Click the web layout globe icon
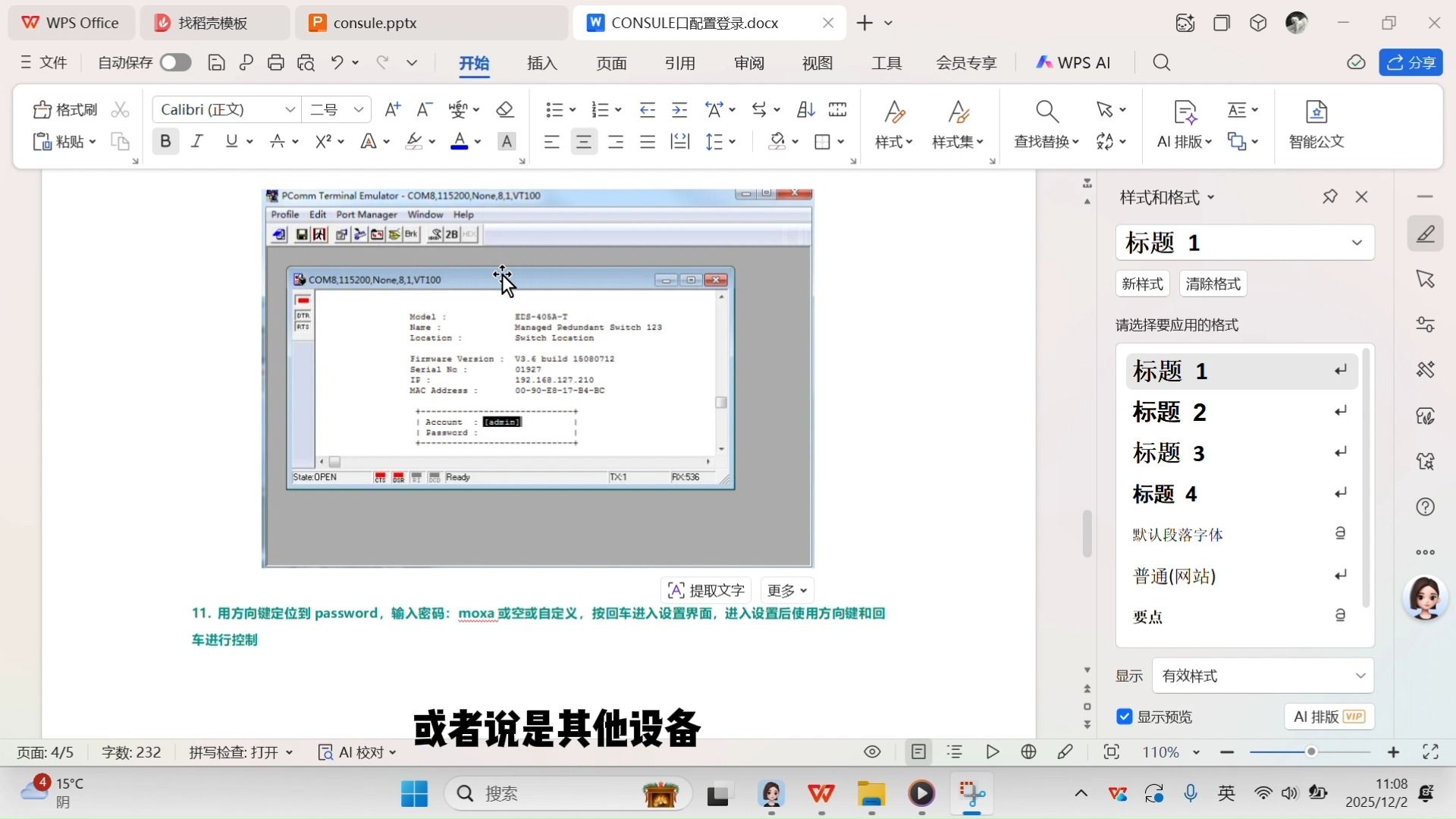Image resolution: width=1456 pixels, height=819 pixels. pos(1029,752)
